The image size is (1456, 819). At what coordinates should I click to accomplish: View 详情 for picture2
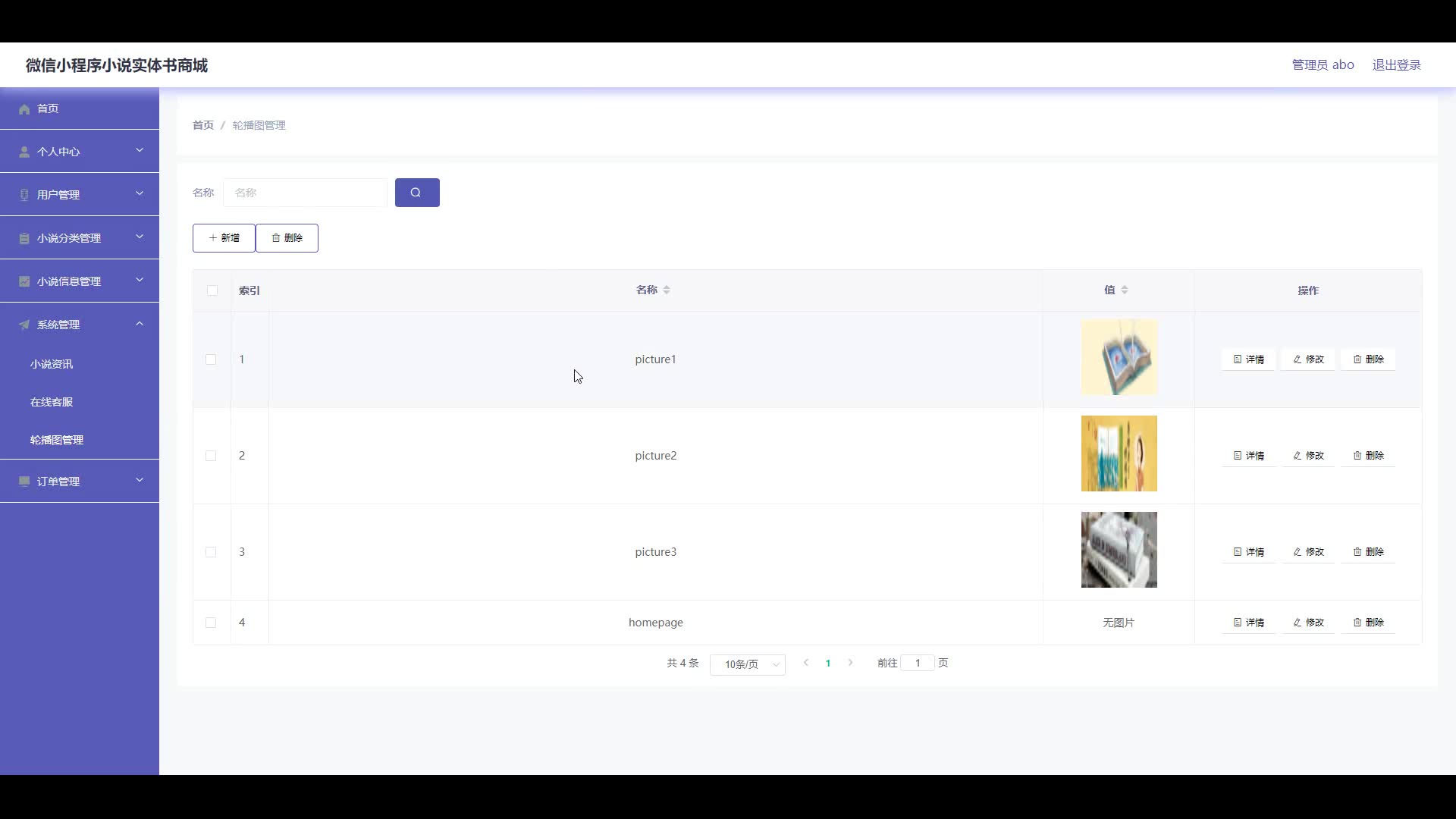pyautogui.click(x=1248, y=456)
